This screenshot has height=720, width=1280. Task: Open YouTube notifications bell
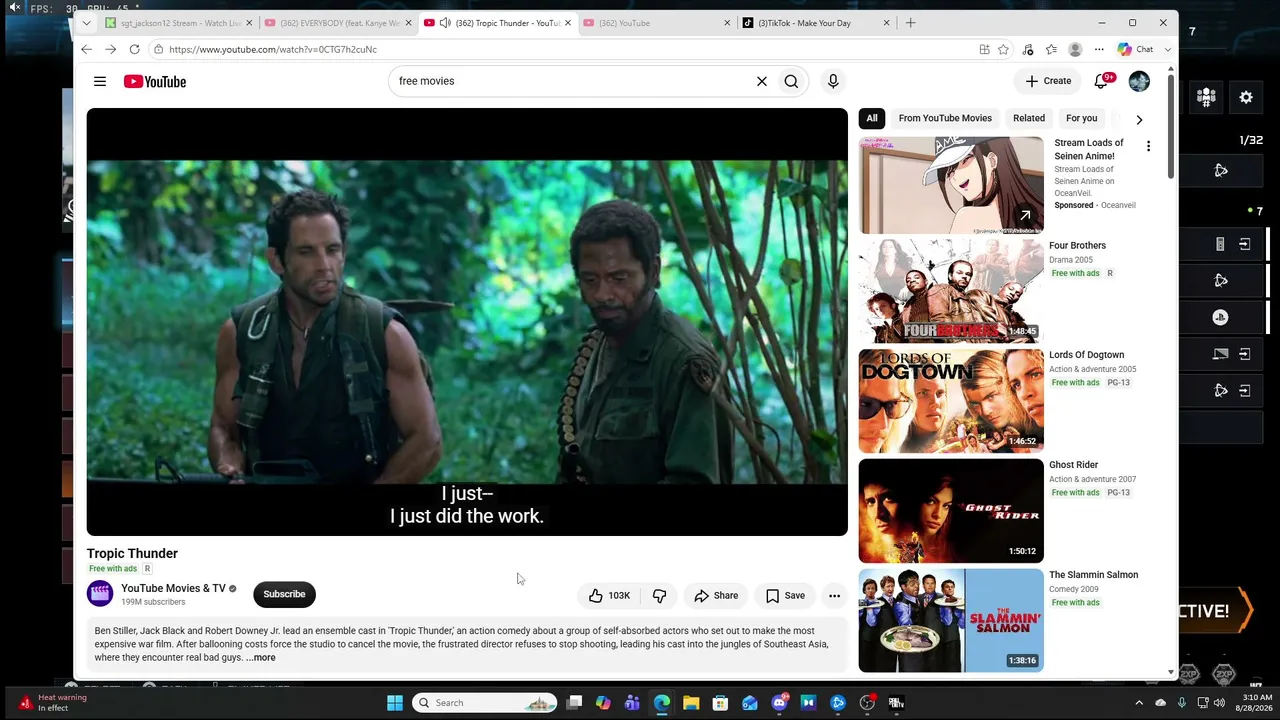1102,81
